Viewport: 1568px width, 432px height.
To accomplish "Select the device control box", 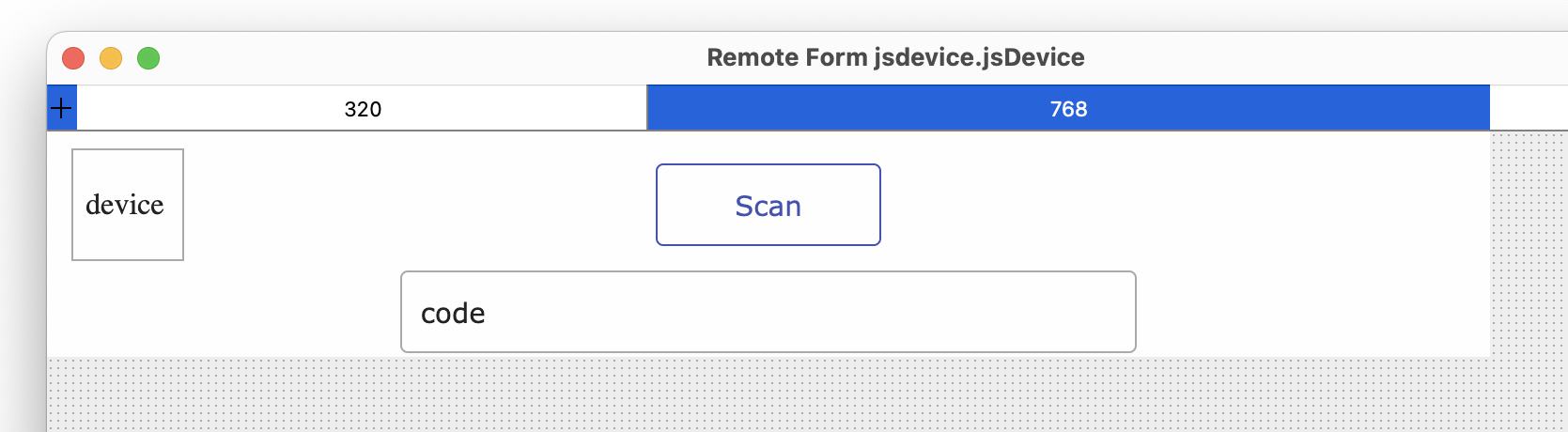I will [x=128, y=205].
